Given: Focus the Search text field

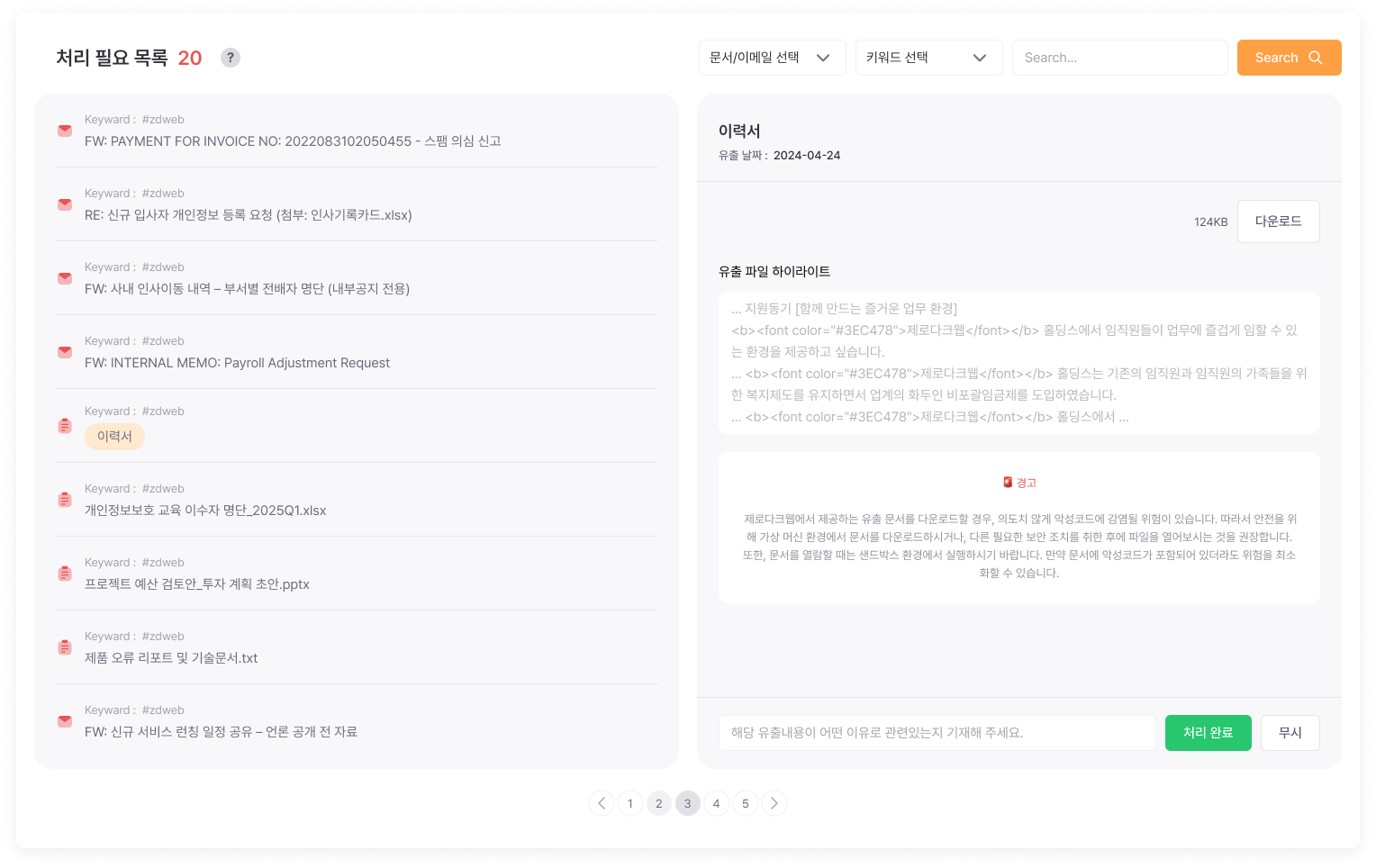Looking at the screenshot, I should tap(1119, 58).
